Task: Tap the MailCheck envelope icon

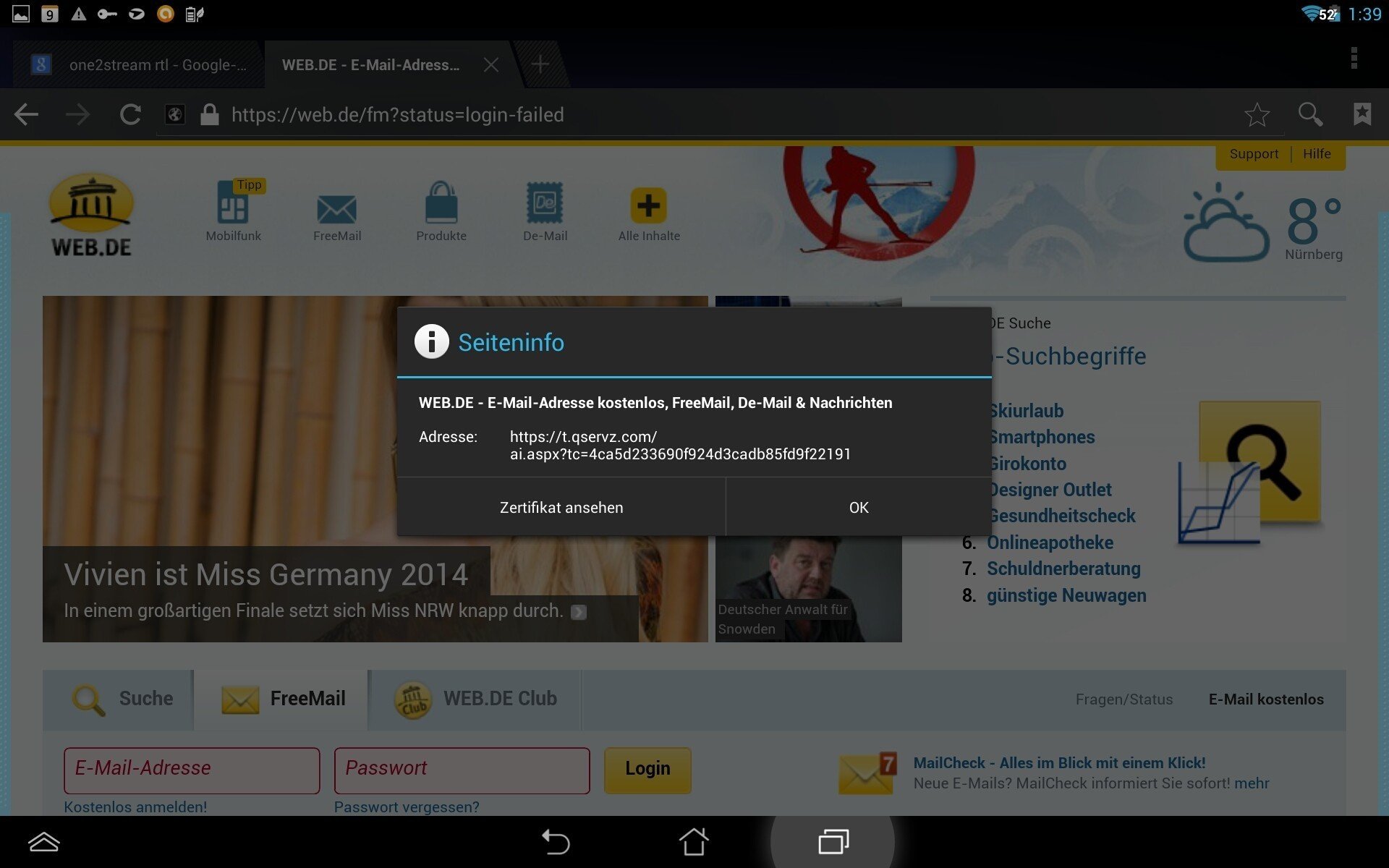Action: point(867,773)
